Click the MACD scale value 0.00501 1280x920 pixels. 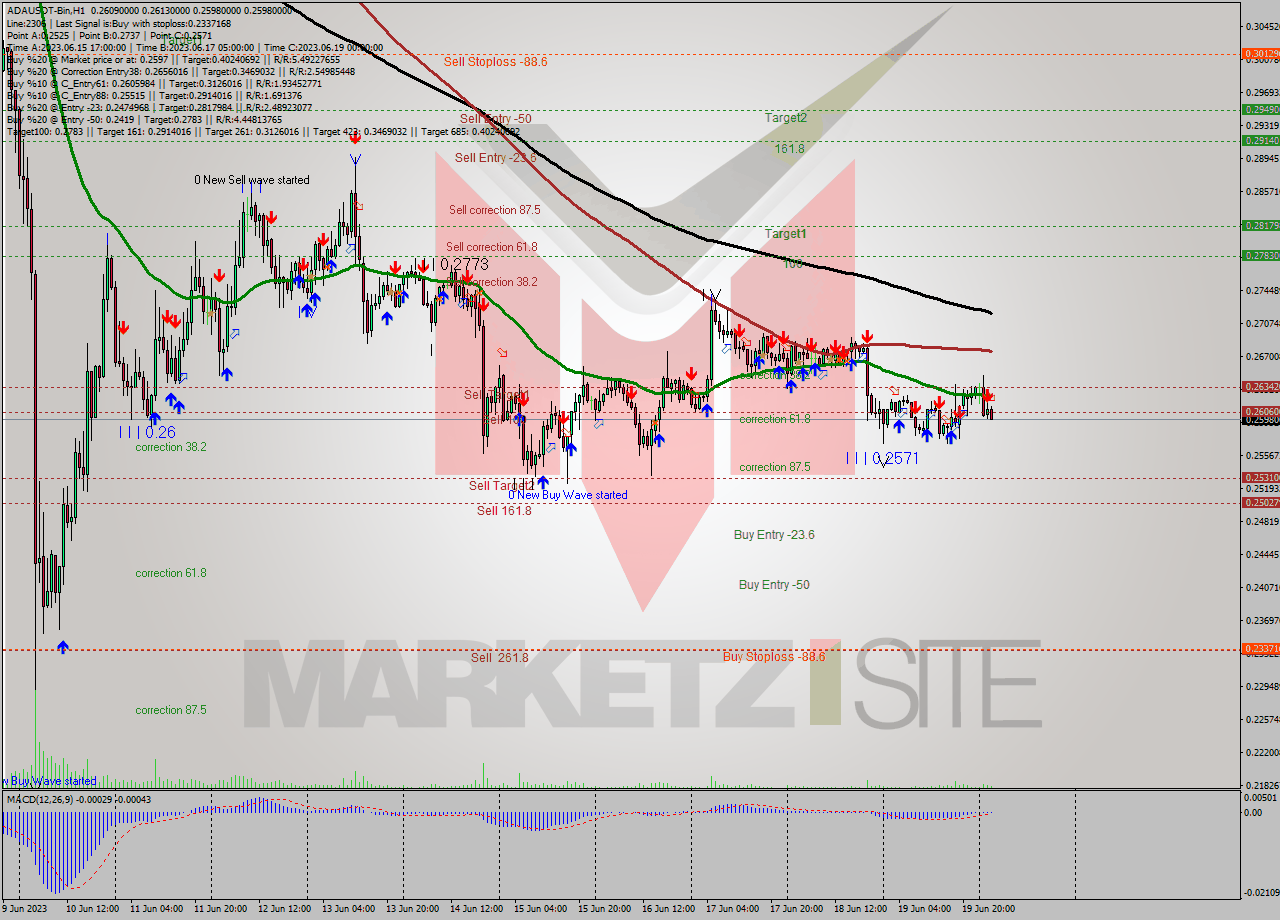(1258, 798)
